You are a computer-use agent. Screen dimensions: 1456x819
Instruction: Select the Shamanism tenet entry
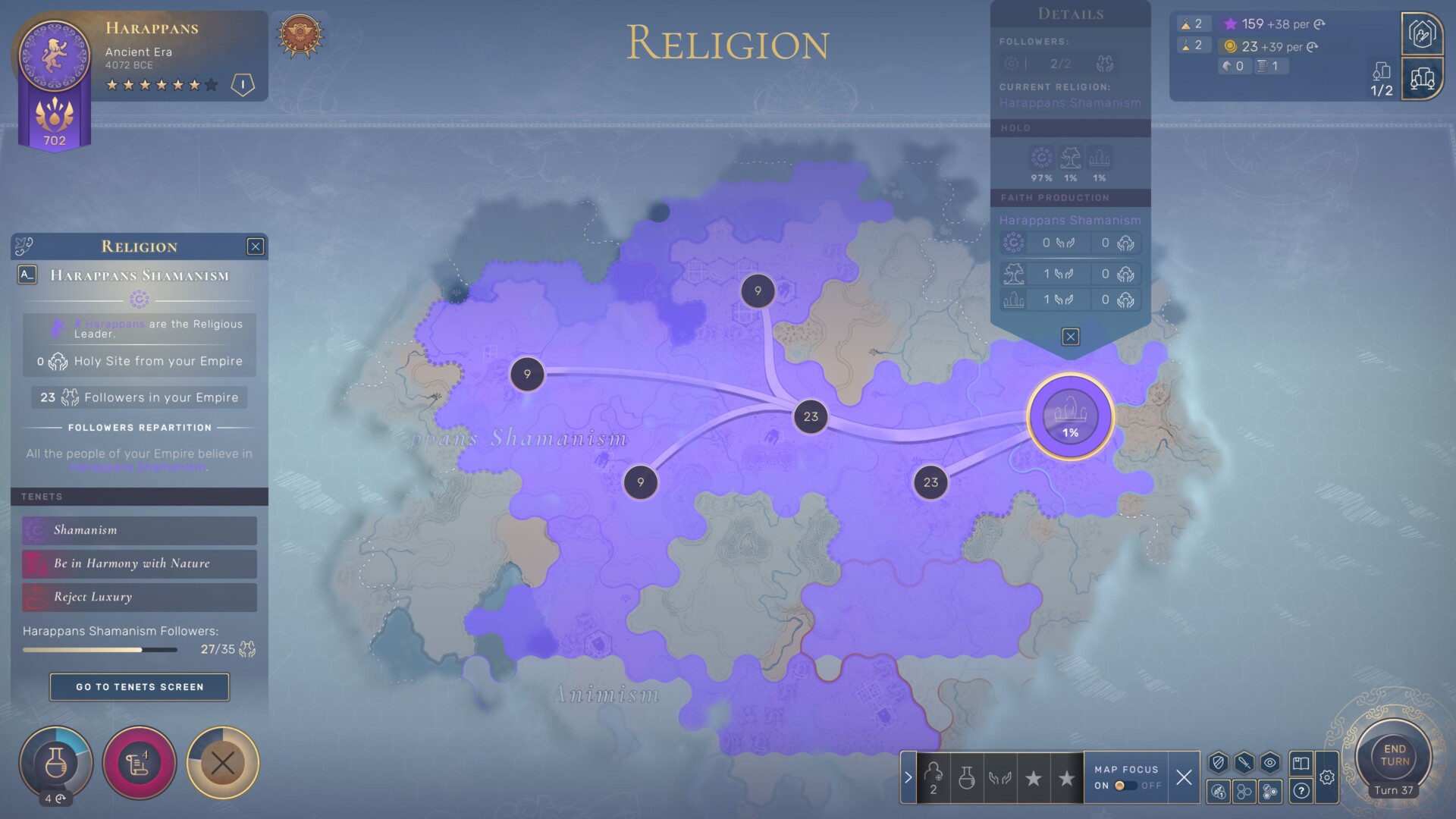click(x=140, y=530)
